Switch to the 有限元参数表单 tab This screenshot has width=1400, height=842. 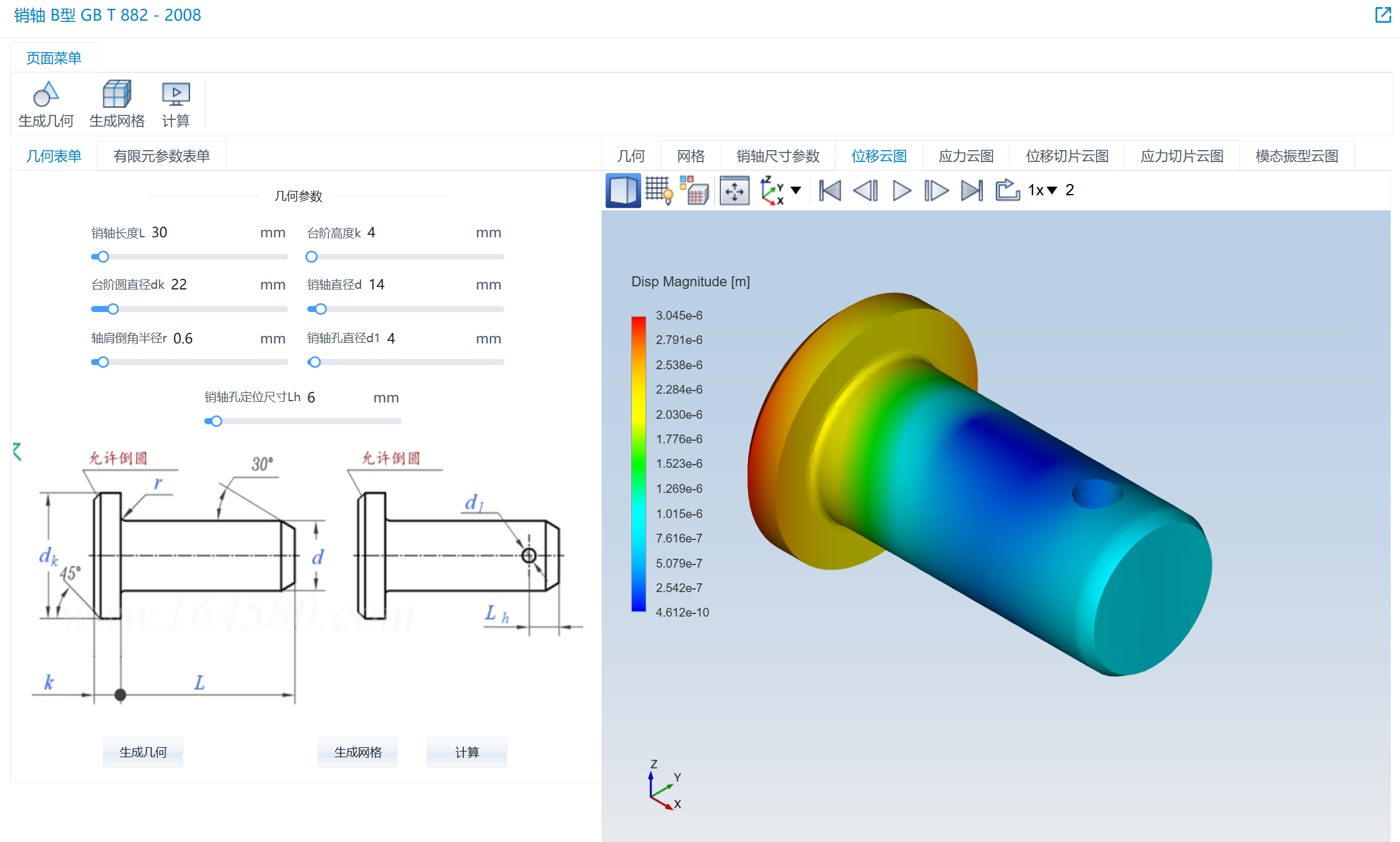[x=161, y=156]
